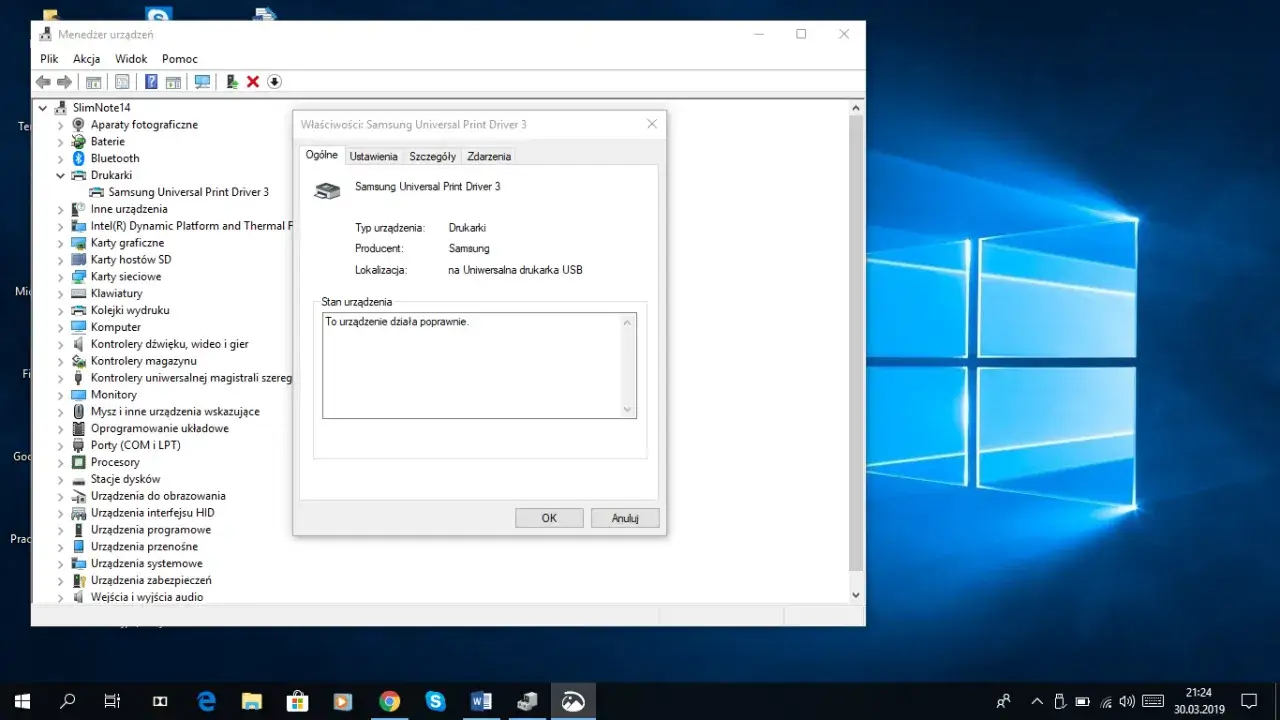Image resolution: width=1280 pixels, height=720 pixels.
Task: Launch Google Chrome from the taskbar
Action: [389, 700]
